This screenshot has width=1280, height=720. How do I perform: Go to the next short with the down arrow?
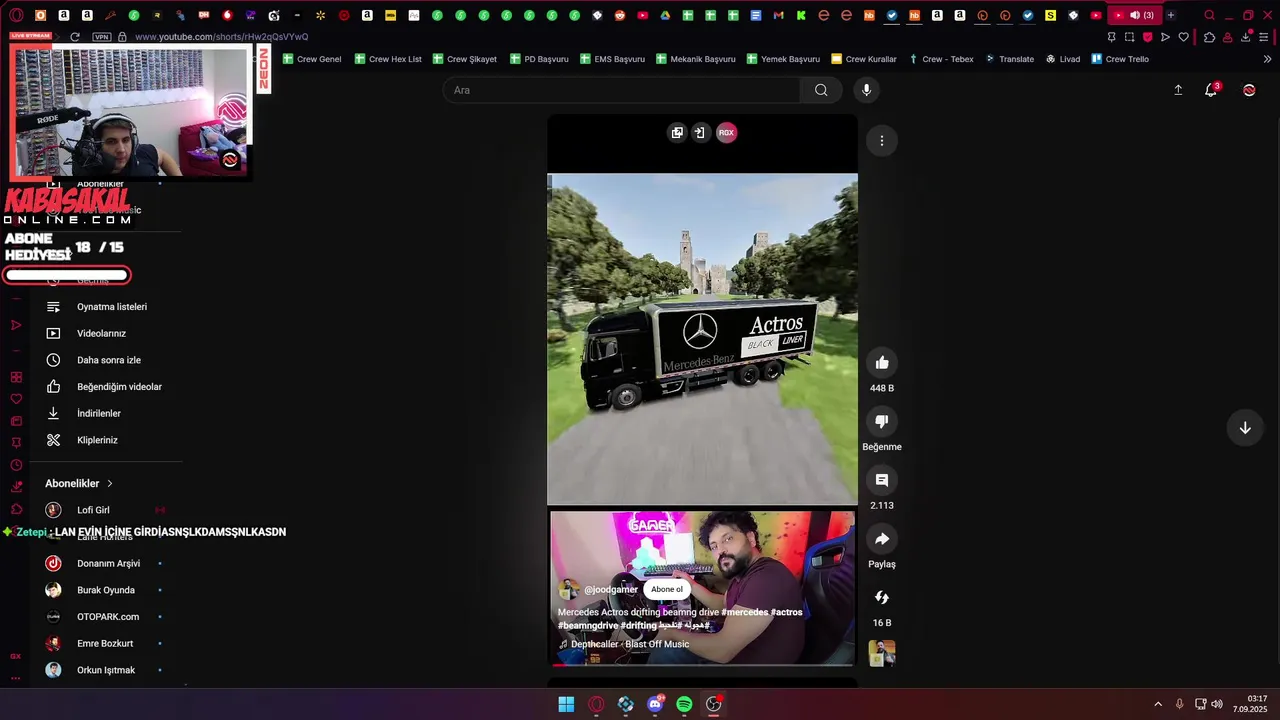click(x=1245, y=428)
